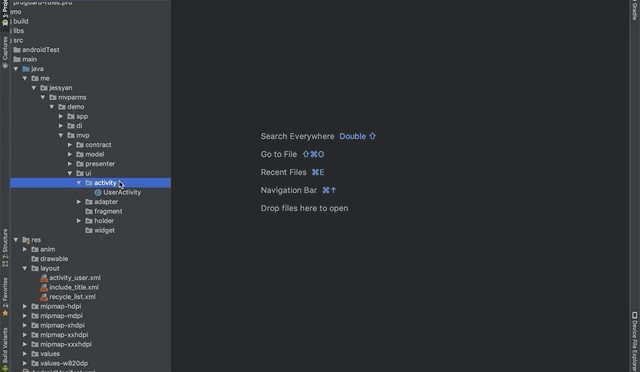
Task: Expand the contract package
Action: tap(70, 145)
